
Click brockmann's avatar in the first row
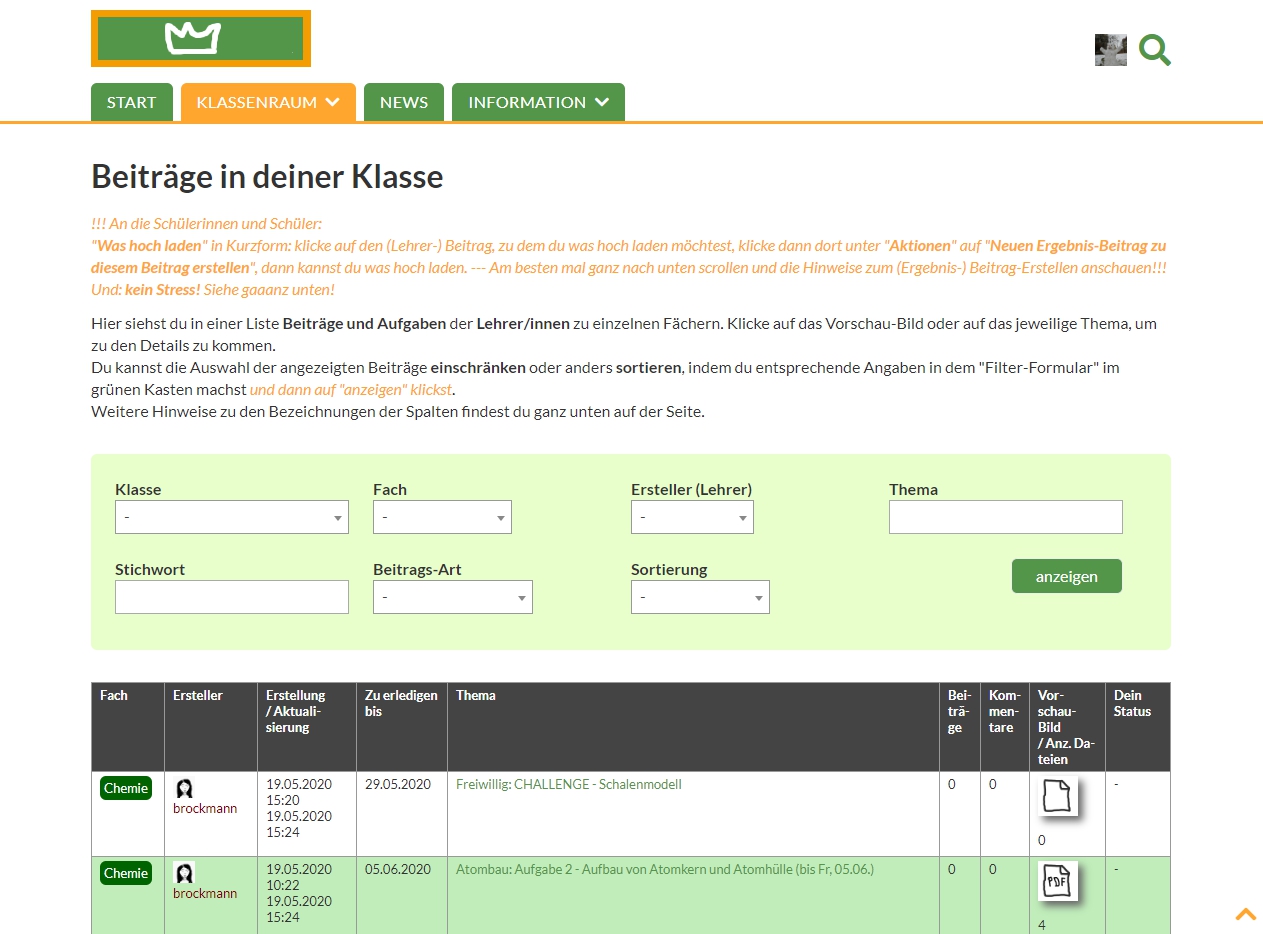184,789
